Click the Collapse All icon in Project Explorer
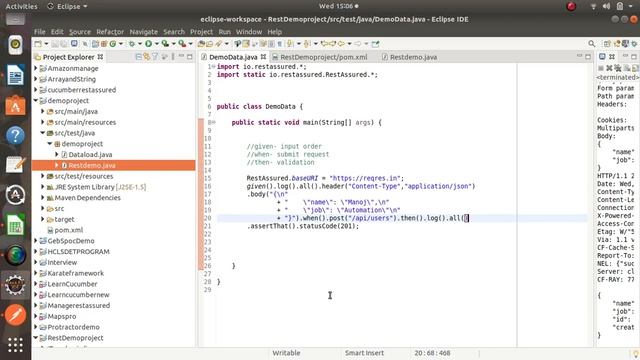The height and width of the screenshot is (360, 640). click(138, 57)
